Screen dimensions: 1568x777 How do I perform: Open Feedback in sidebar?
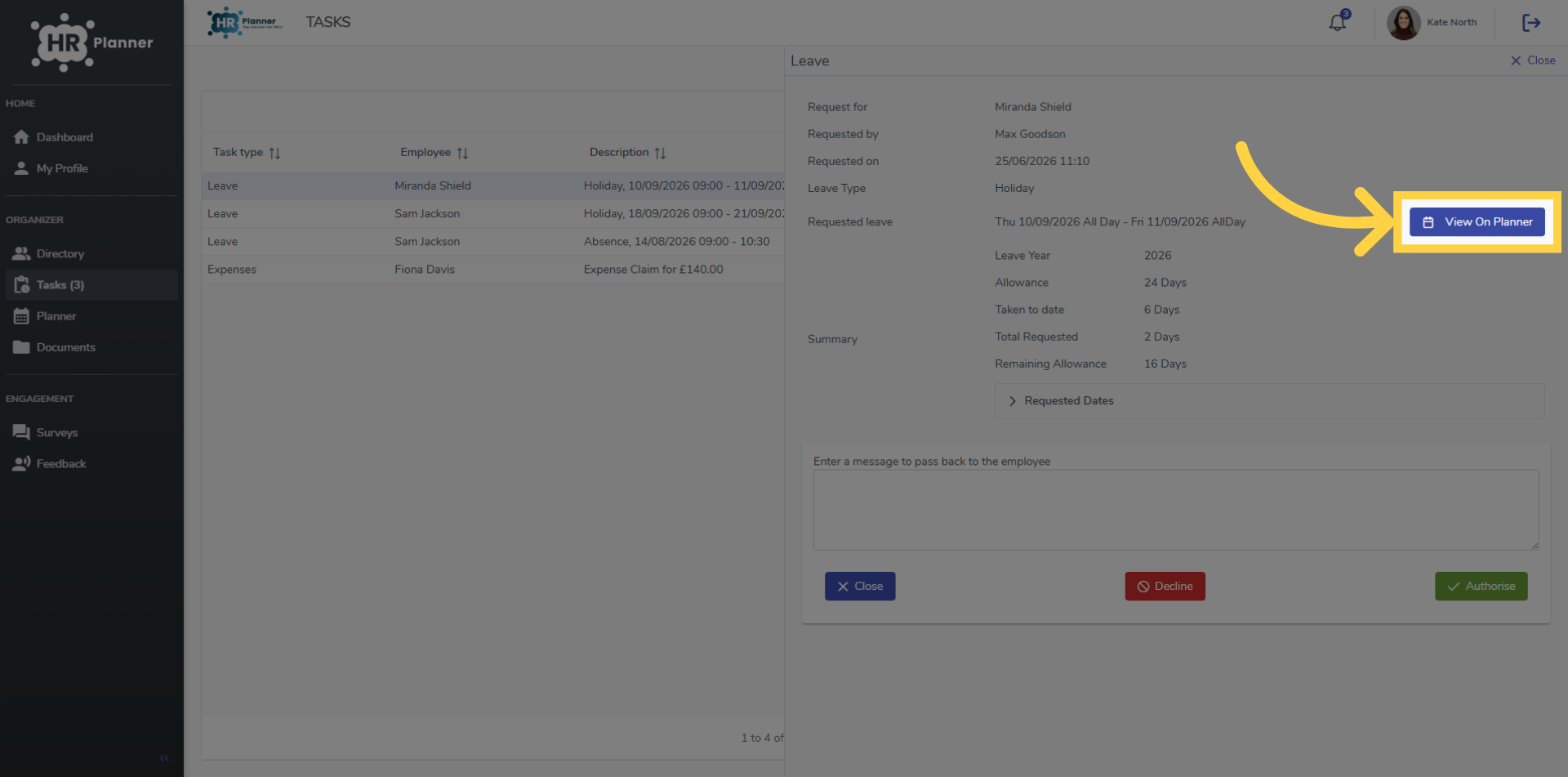[91, 463]
